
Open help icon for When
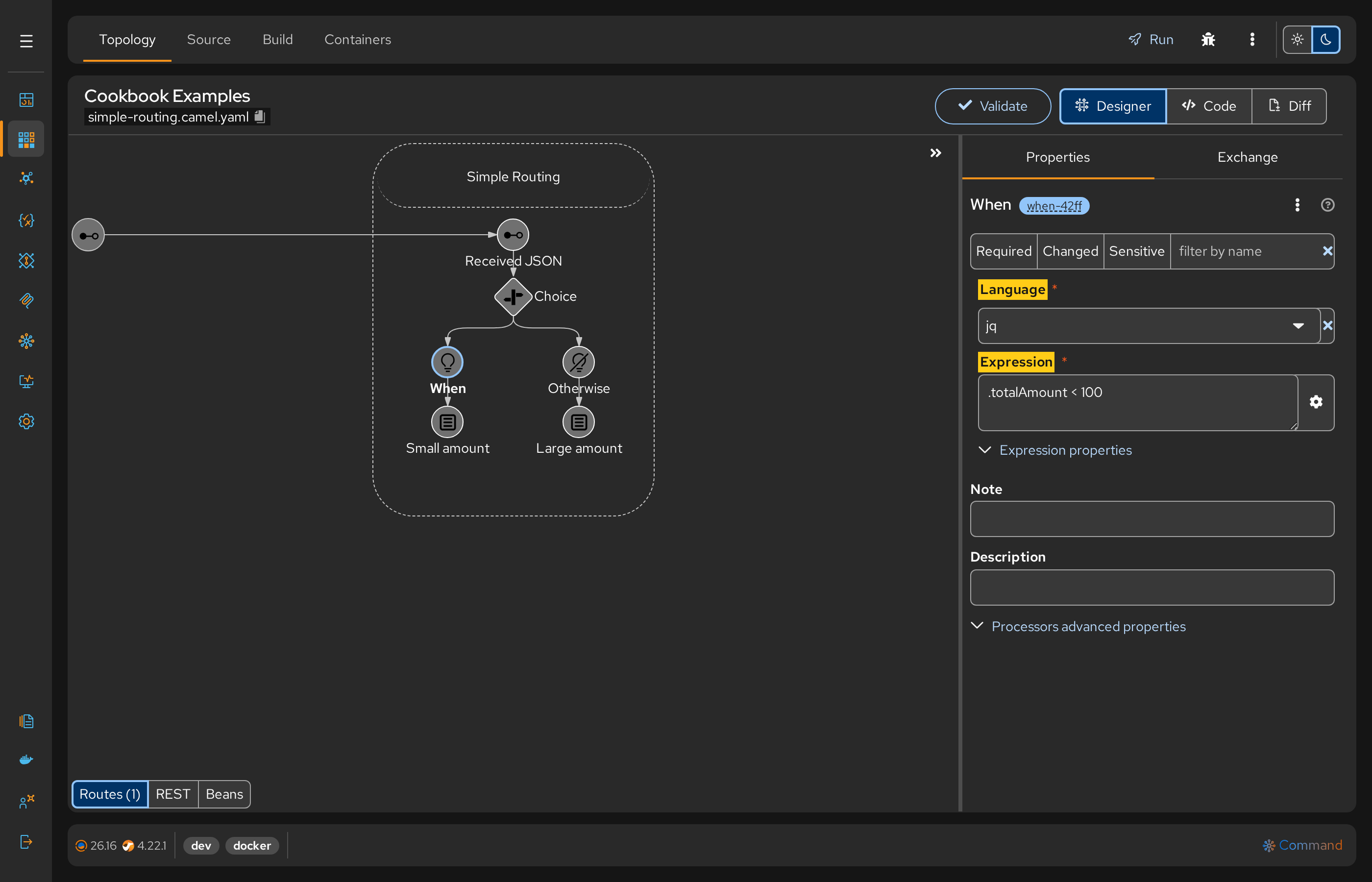[1327, 205]
